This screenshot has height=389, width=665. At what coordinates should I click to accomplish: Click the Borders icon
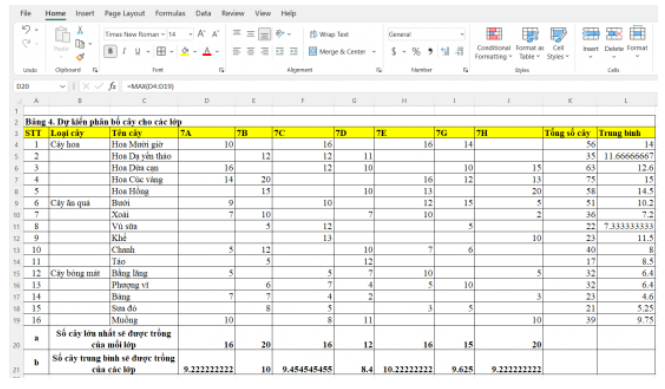[161, 51]
